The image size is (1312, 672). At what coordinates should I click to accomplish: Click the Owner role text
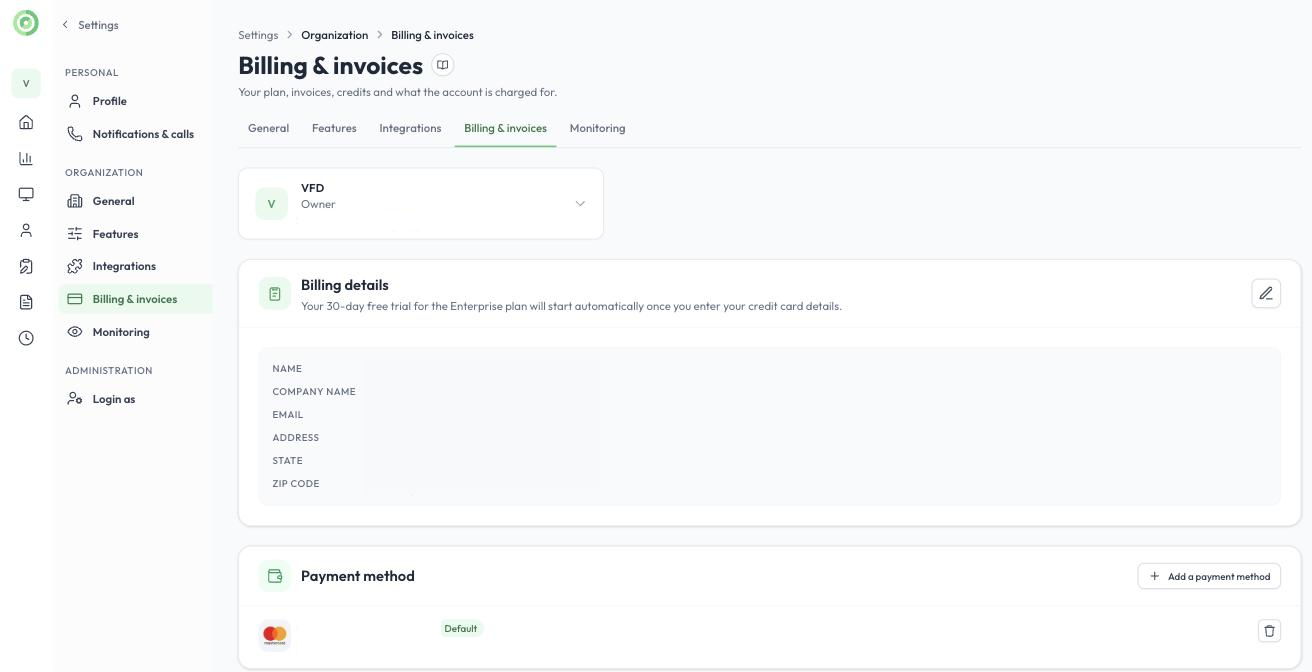pyautogui.click(x=318, y=204)
